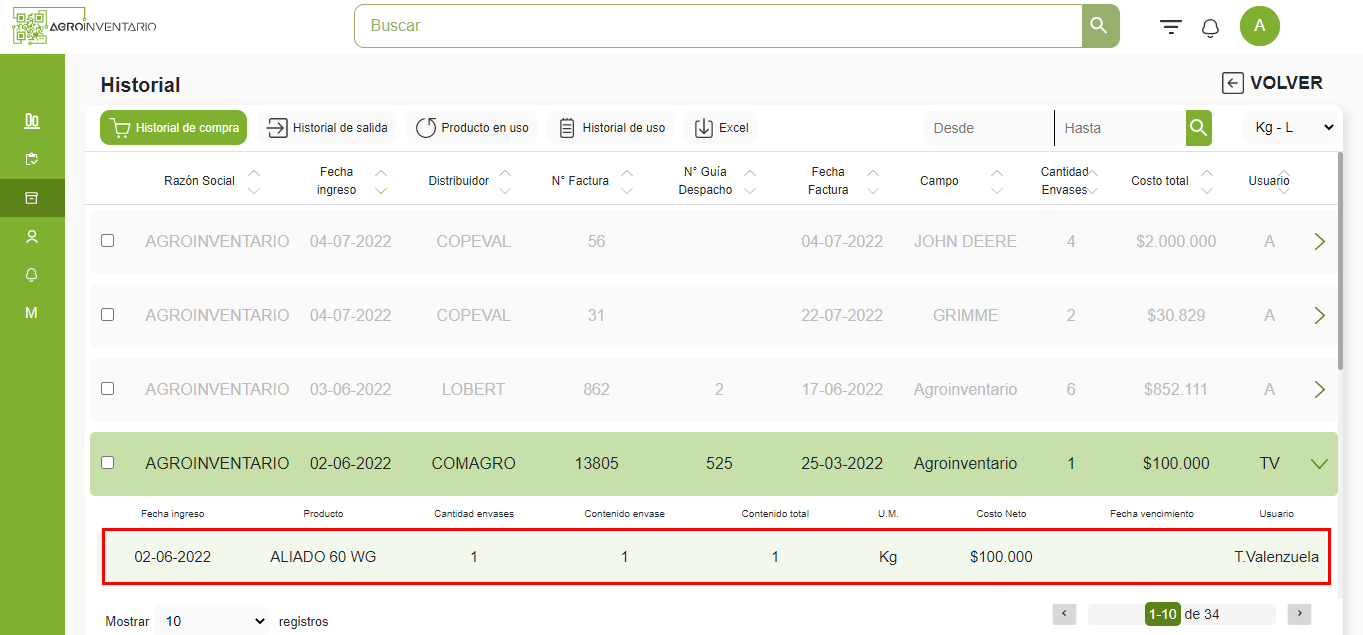Click the search magnifier in top bar
The image size is (1363, 635).
pyautogui.click(x=1100, y=26)
